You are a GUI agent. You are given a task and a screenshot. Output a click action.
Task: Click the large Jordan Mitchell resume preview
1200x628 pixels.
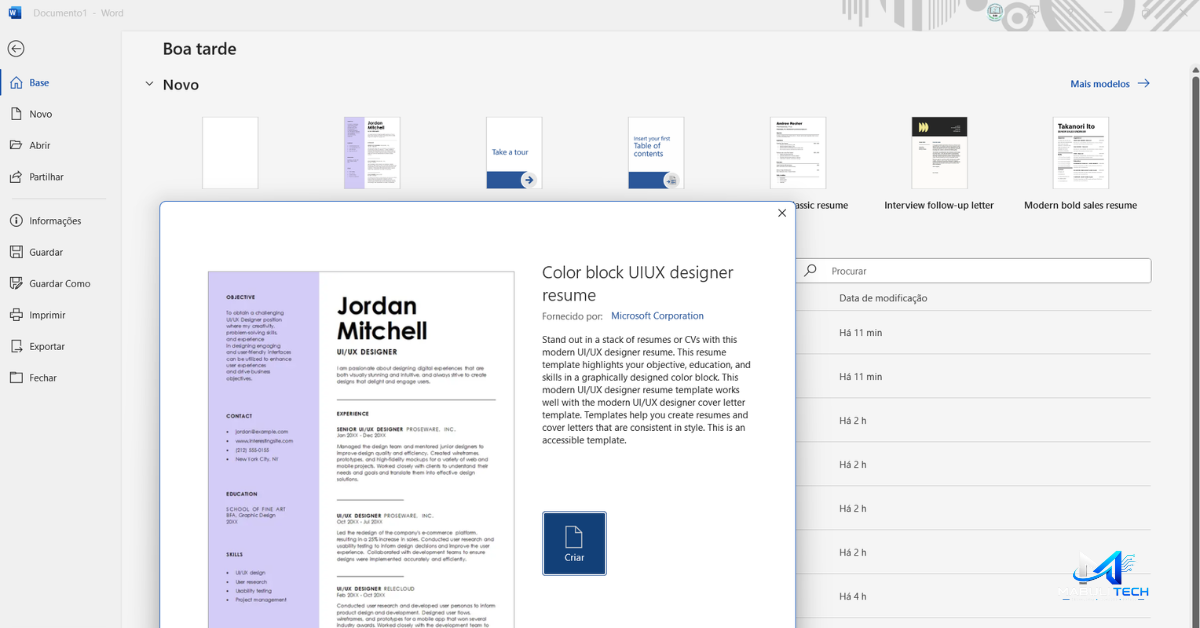click(361, 450)
